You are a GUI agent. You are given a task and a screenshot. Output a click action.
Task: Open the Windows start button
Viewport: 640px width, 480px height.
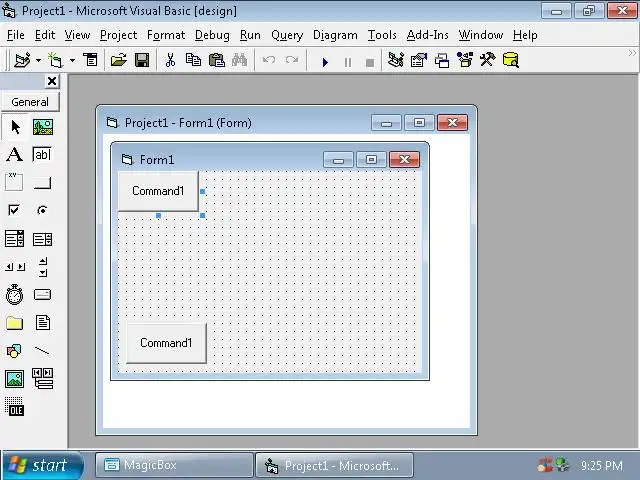click(41, 465)
